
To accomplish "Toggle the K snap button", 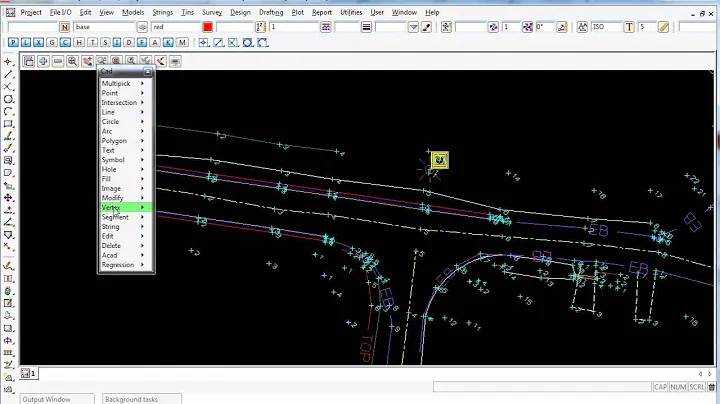I will 168,43.
